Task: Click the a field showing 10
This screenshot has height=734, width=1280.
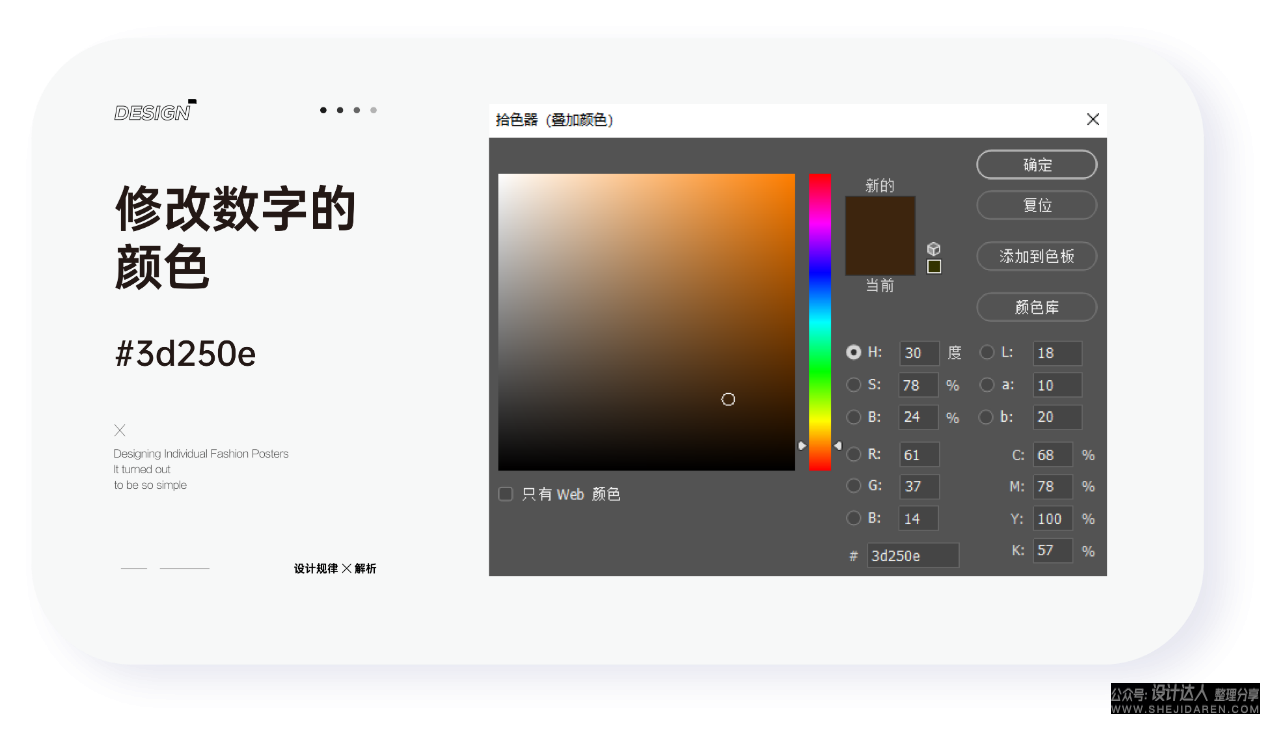Action: 1058,385
